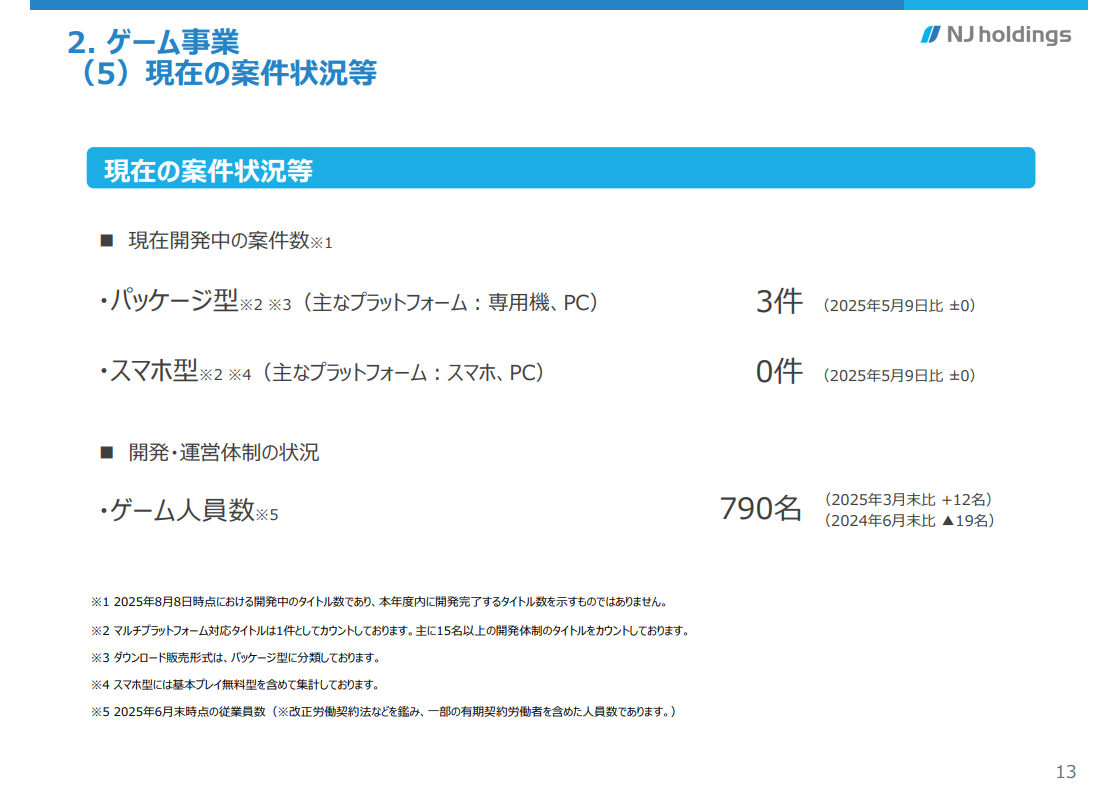Select the ゲーム人員数 label

coord(182,511)
